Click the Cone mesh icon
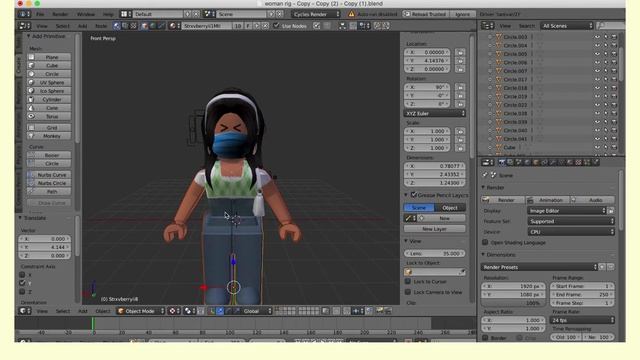This screenshot has width=640, height=360. [x=31, y=108]
